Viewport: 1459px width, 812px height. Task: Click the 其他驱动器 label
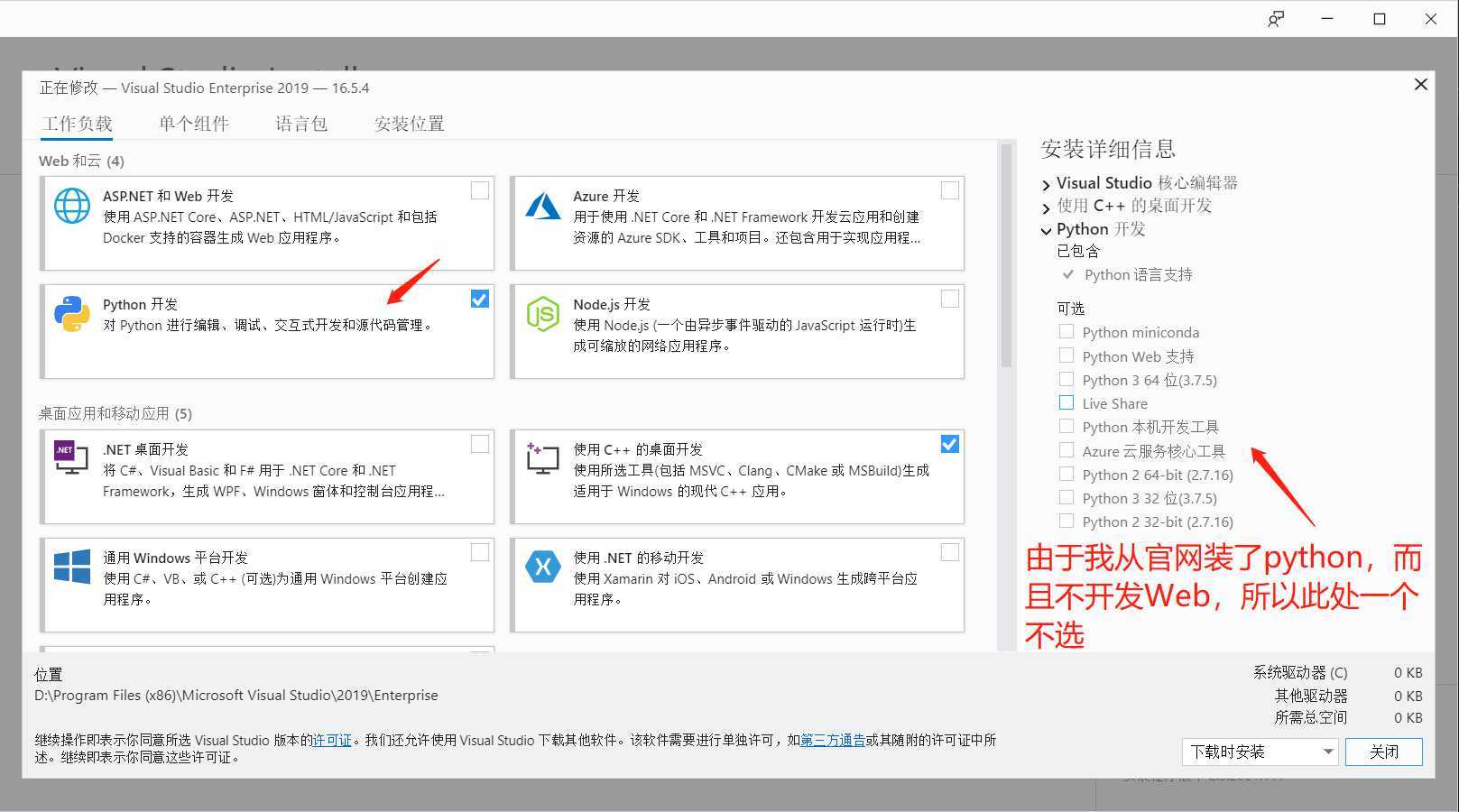[x=1311, y=696]
